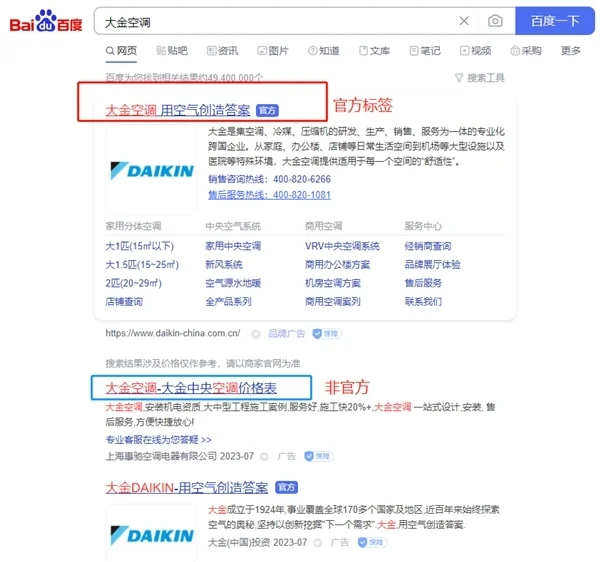This screenshot has height=562, width=600.
Task: Click the camera image search icon
Action: point(495,21)
